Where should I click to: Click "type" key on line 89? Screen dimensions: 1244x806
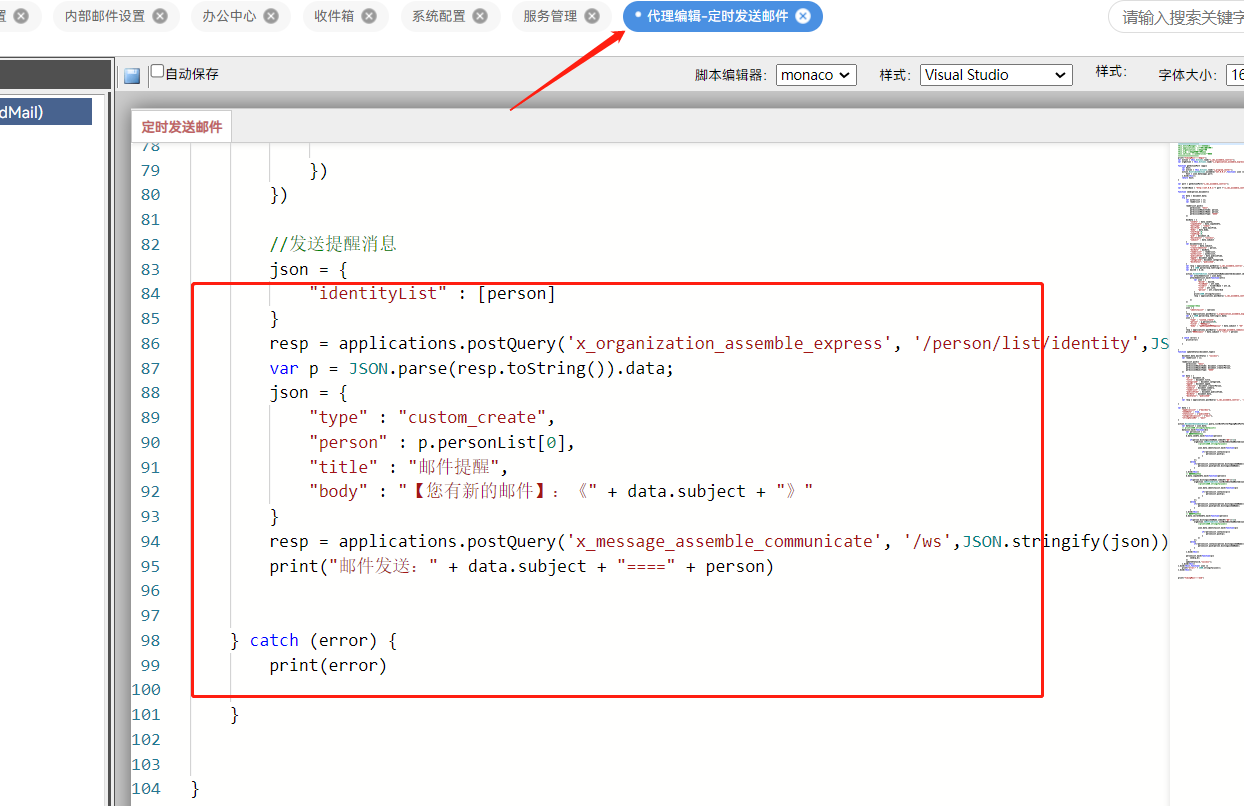339,417
